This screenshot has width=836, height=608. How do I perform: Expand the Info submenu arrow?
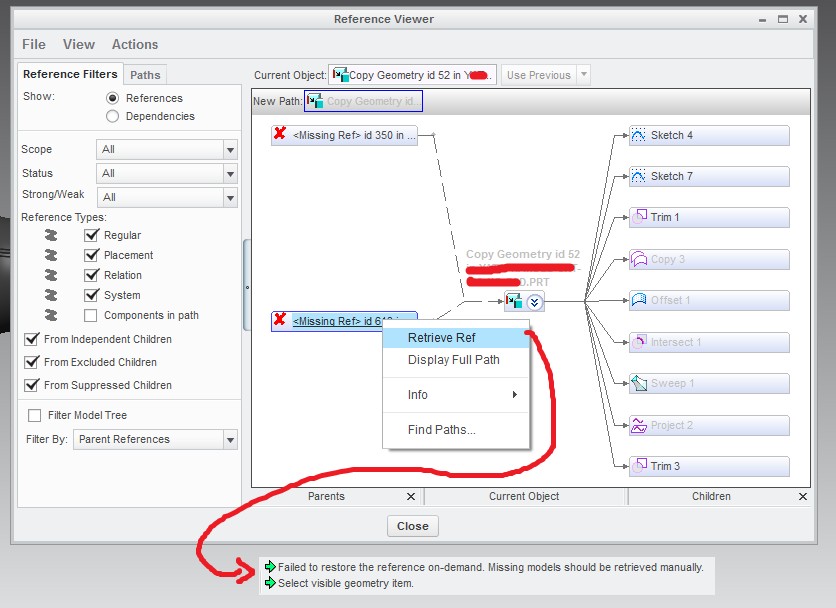point(515,394)
